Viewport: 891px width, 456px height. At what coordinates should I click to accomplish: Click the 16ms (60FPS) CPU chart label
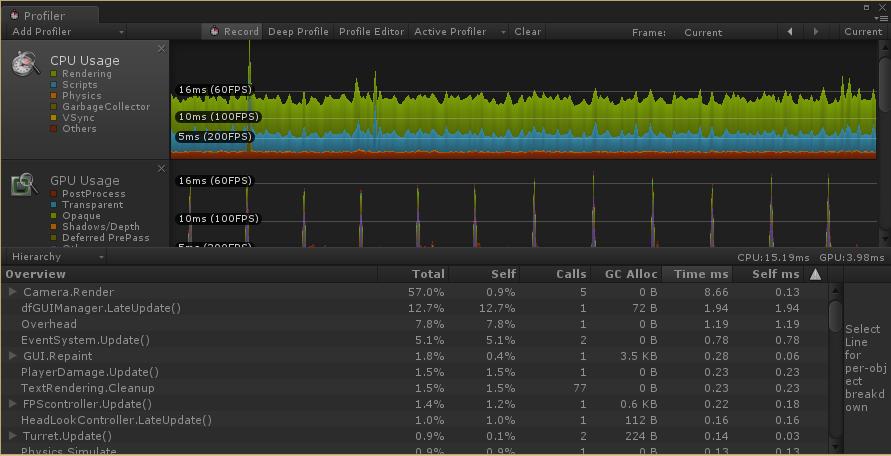(x=215, y=89)
